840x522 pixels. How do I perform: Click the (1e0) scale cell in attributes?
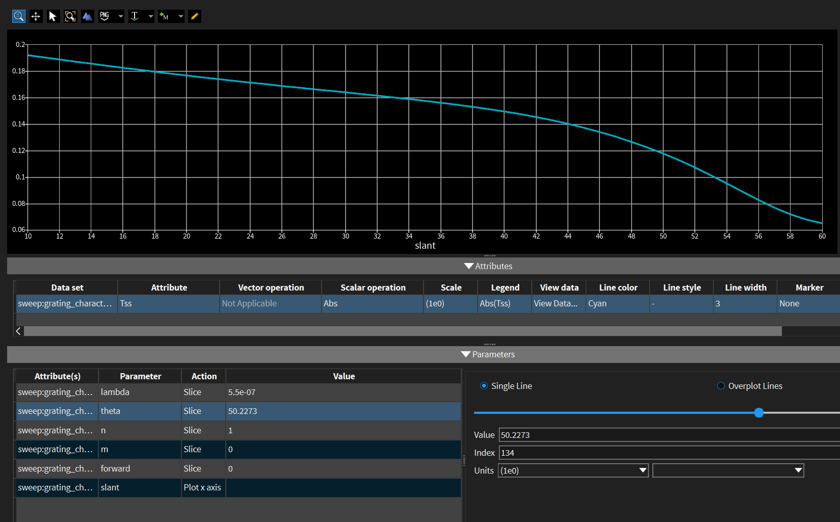pyautogui.click(x=450, y=303)
